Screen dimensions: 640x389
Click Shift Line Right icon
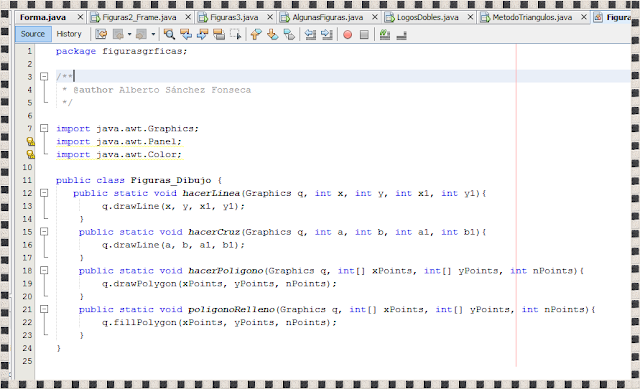(327, 34)
